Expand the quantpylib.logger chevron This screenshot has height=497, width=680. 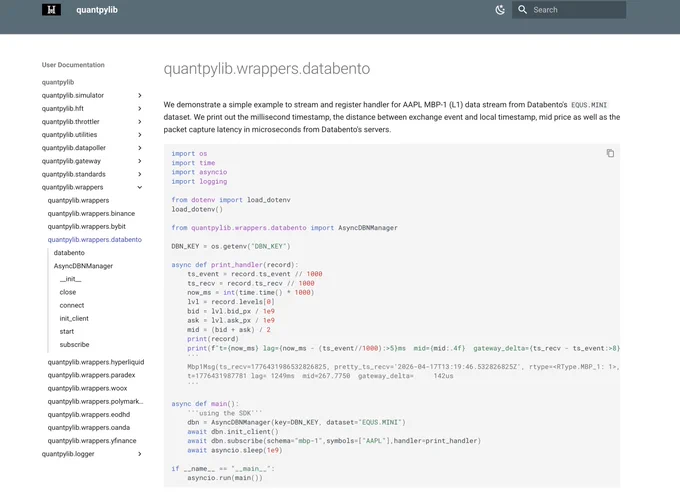pyautogui.click(x=140, y=454)
